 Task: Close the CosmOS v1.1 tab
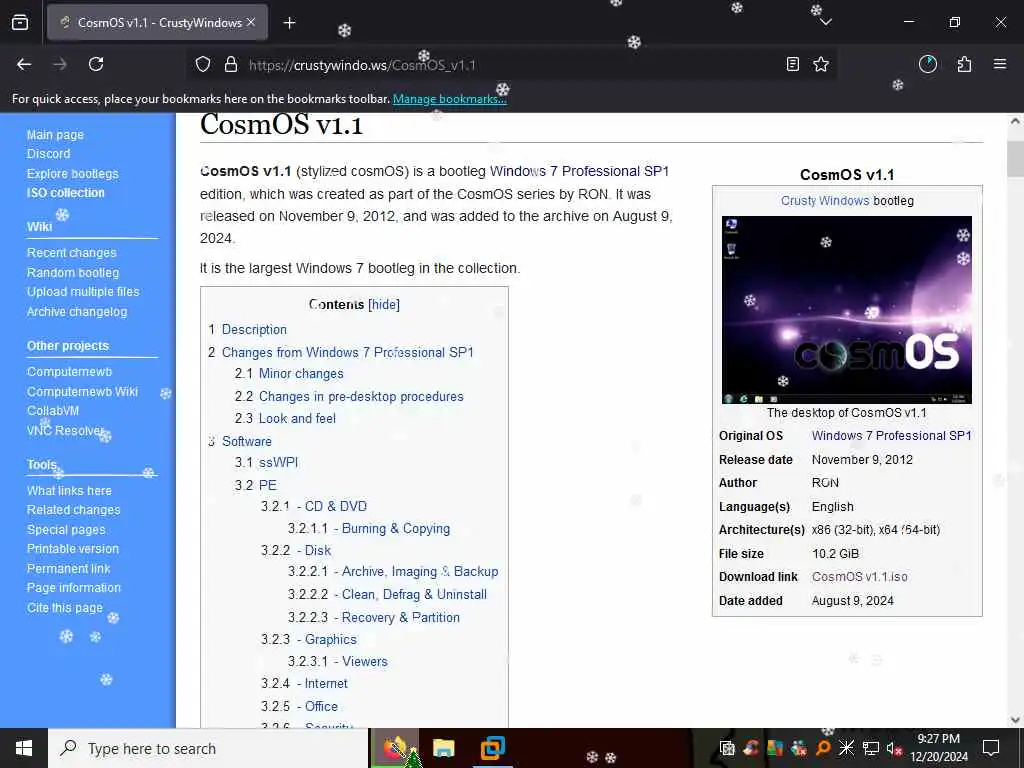pyautogui.click(x=251, y=22)
